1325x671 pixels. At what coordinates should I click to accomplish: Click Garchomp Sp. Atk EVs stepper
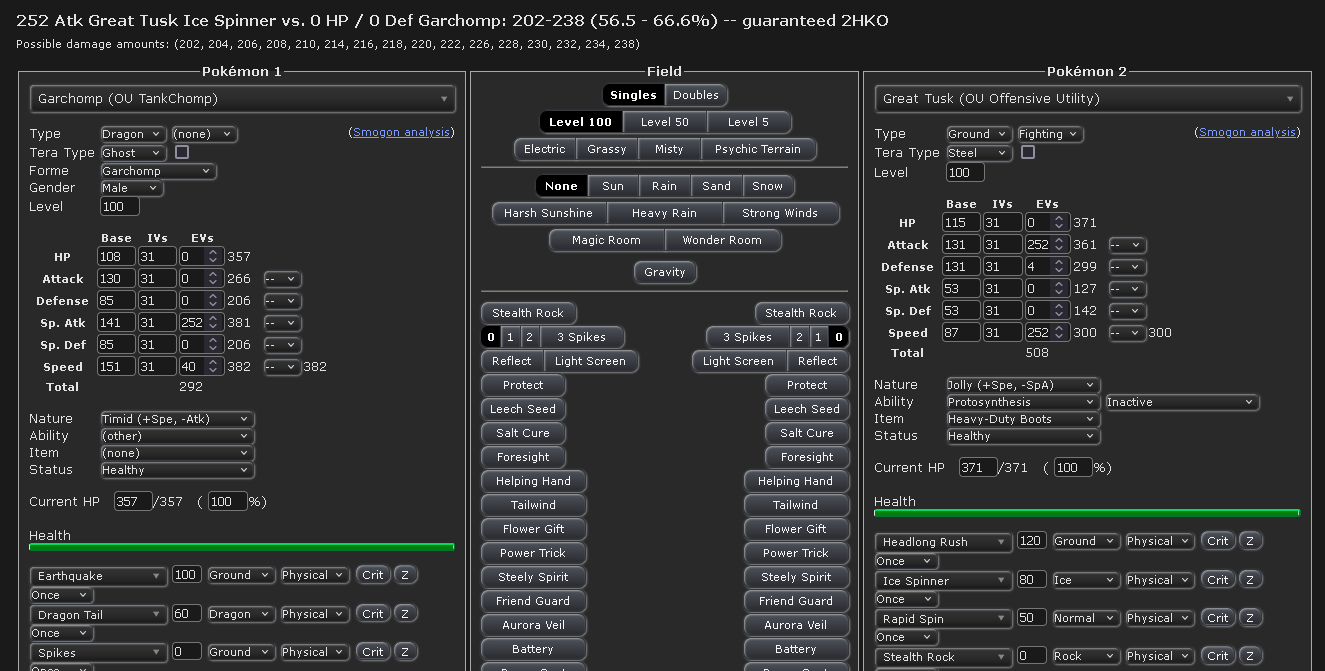click(211, 323)
